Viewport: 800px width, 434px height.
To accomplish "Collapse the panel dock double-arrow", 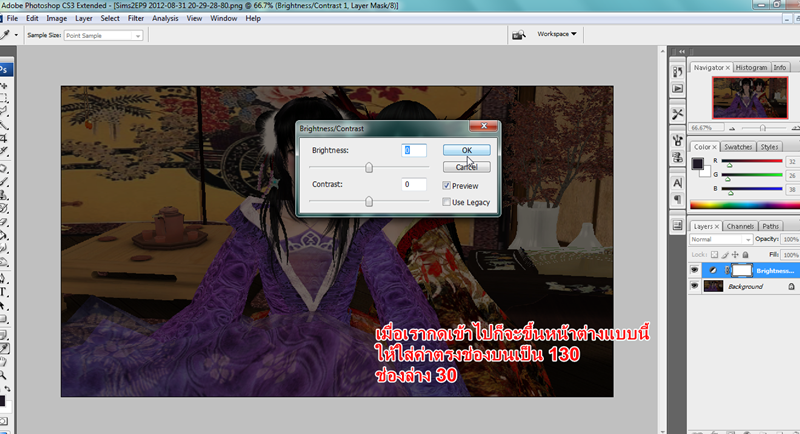I will (x=682, y=52).
